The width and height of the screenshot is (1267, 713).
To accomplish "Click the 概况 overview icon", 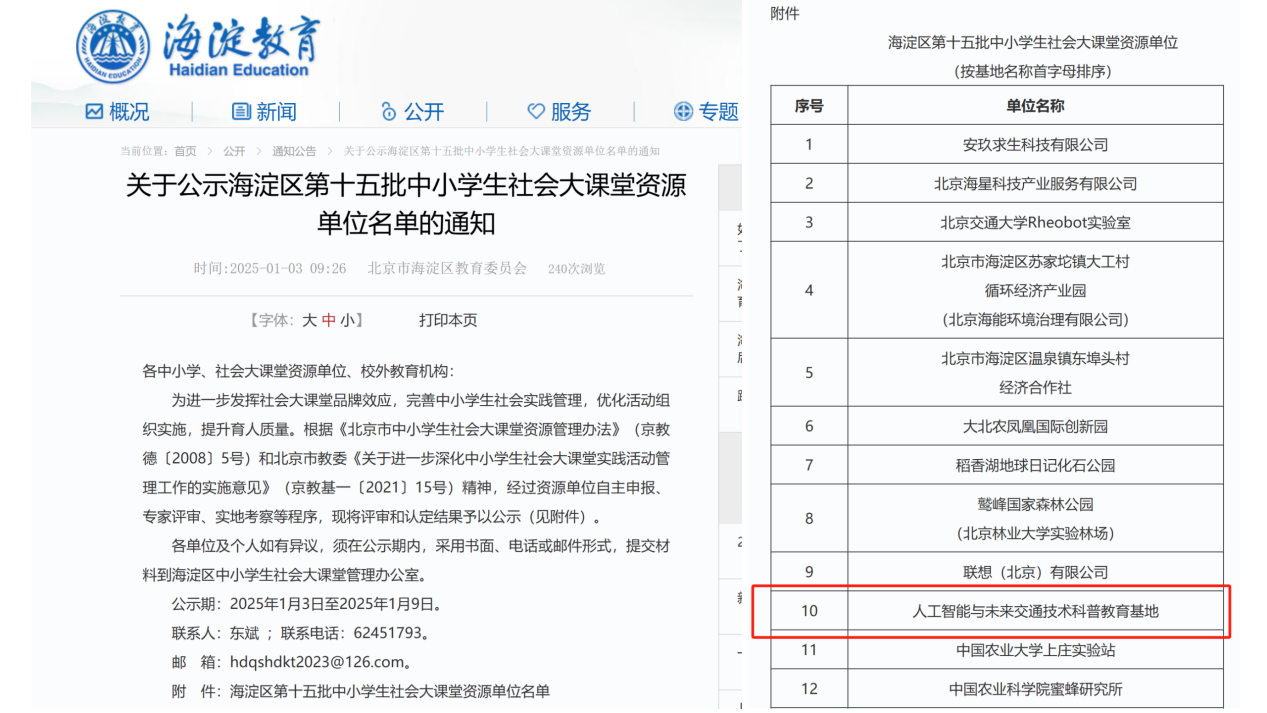I will [x=94, y=111].
